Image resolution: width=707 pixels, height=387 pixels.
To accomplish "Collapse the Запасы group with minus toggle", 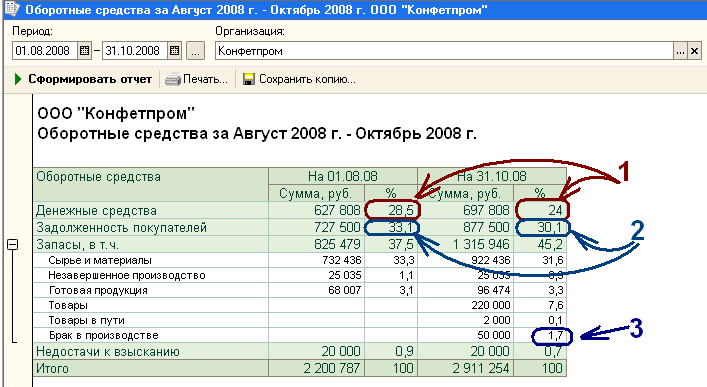I will 13,244.
